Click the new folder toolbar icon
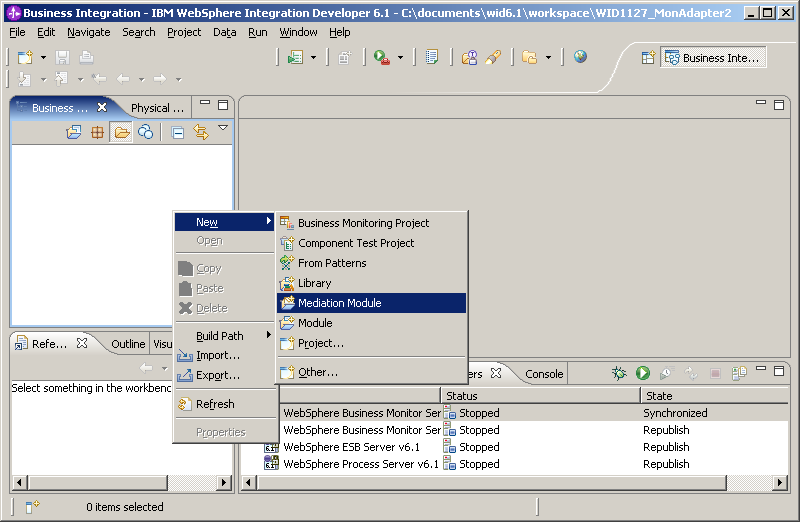 click(x=530, y=57)
